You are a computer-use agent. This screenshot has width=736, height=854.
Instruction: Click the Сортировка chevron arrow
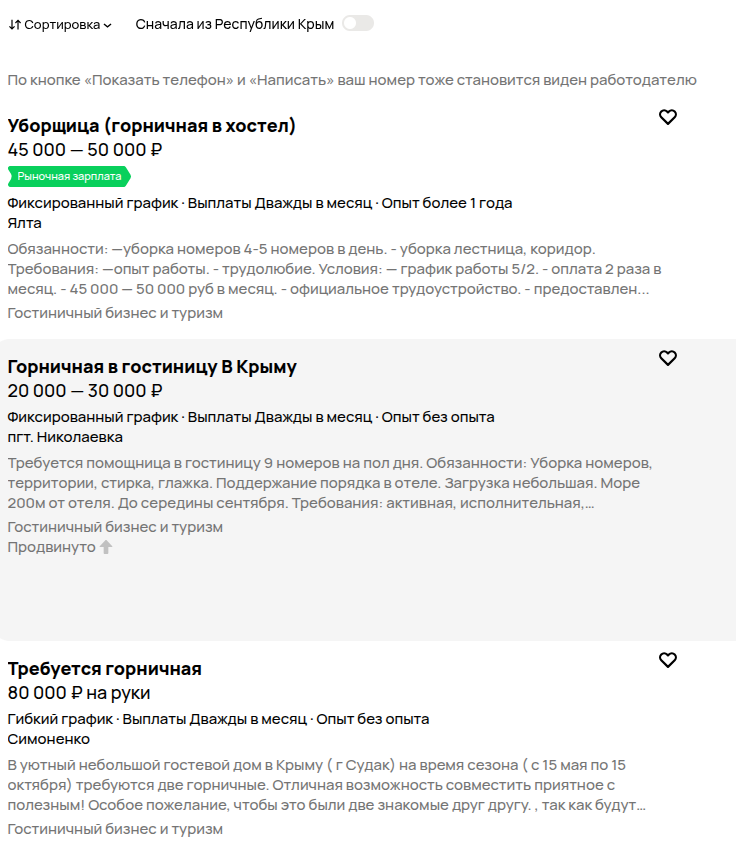click(x=107, y=25)
